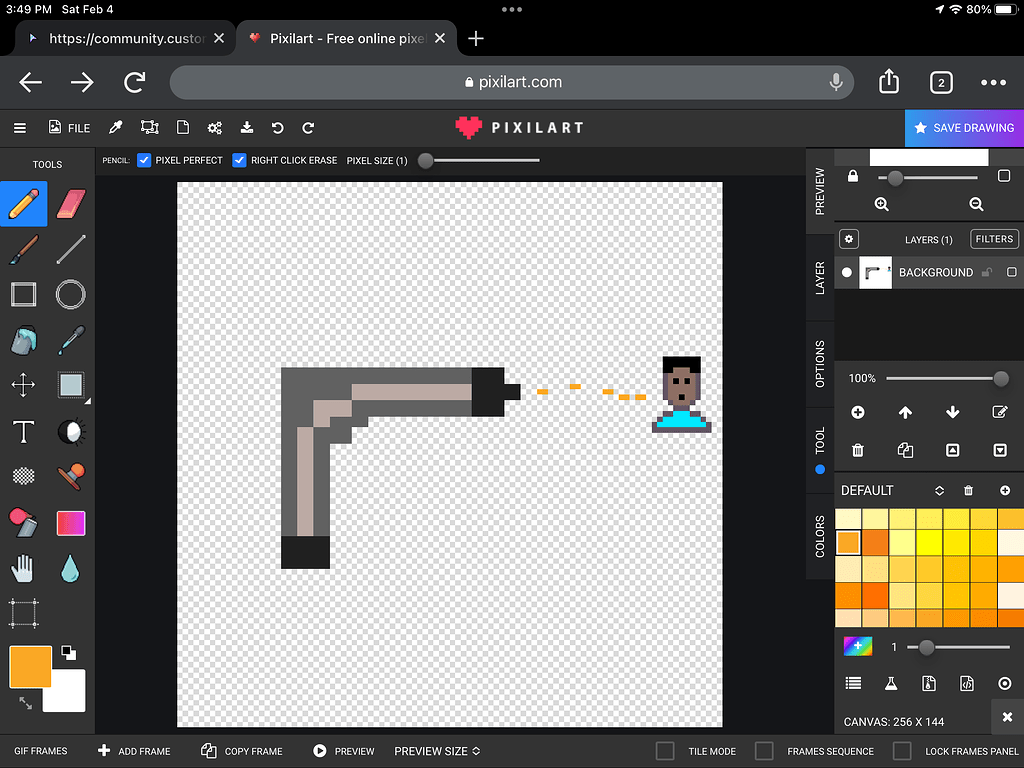Open the hamburger main menu

tap(20, 128)
